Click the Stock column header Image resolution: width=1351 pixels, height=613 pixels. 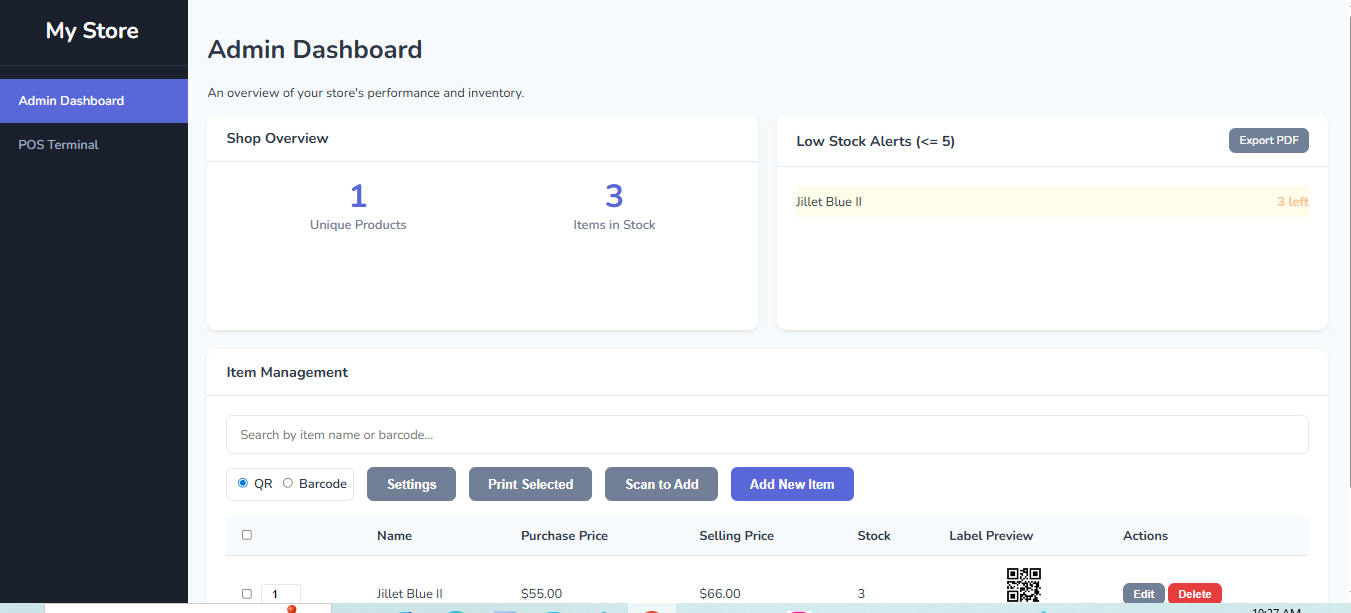point(873,536)
